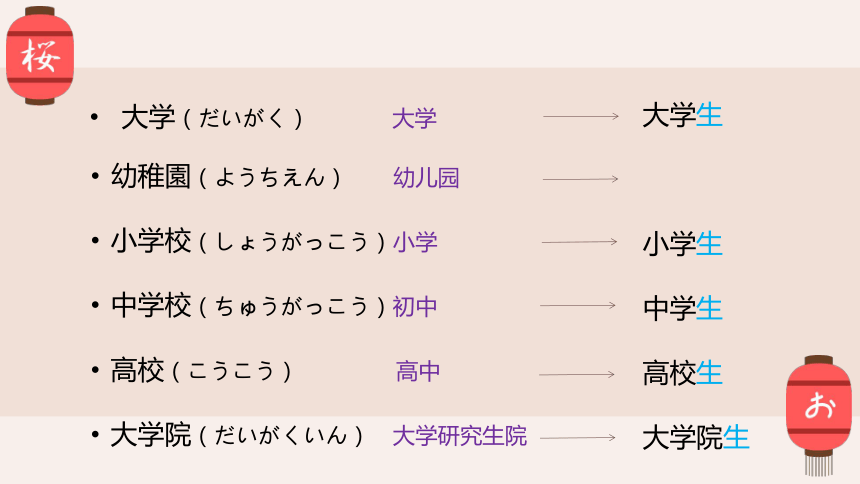The image size is (860, 484).
Task: Click the arrow after 大学研究生院
Action: click(578, 438)
